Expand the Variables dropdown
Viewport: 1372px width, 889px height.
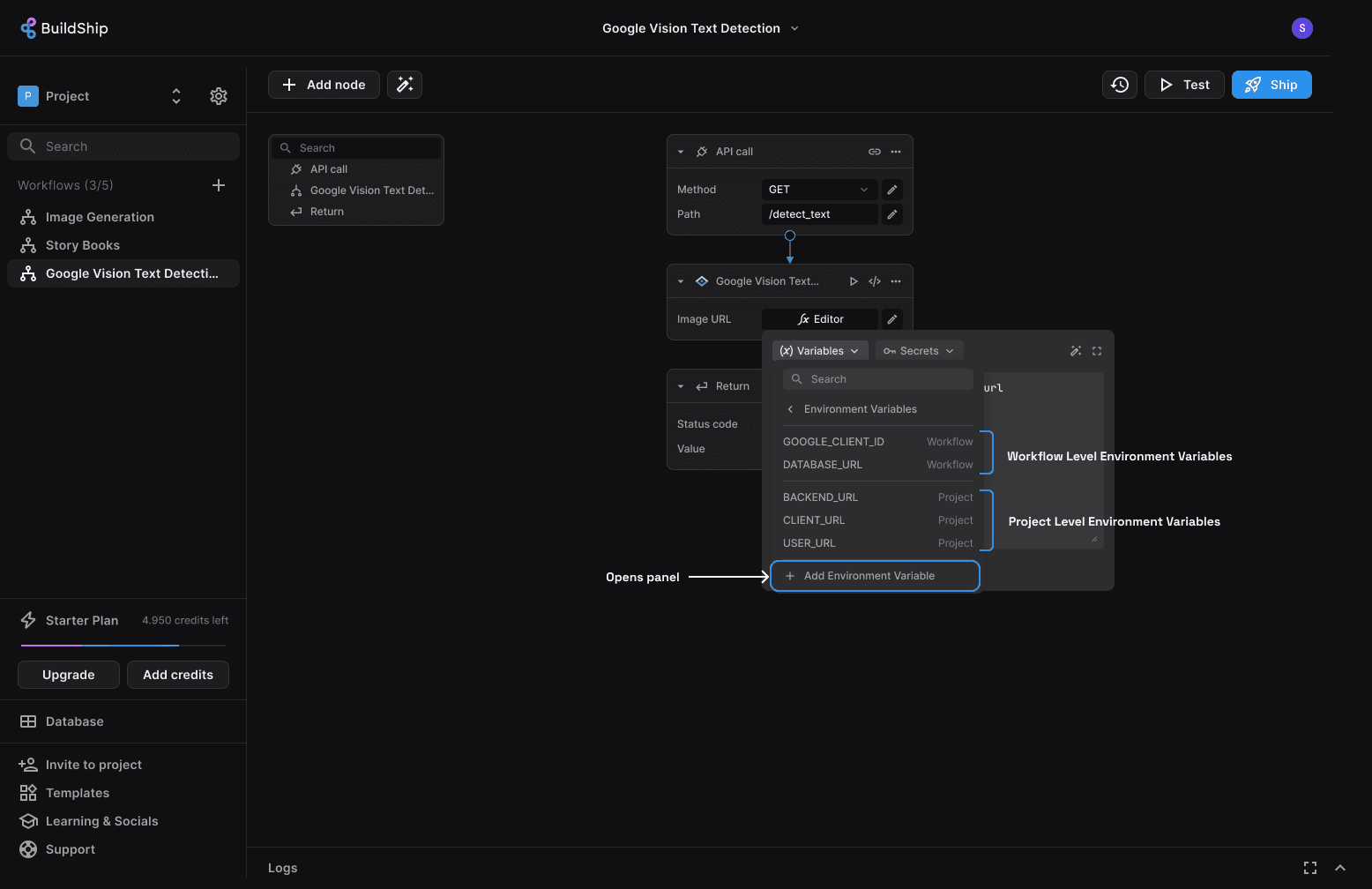coord(820,351)
